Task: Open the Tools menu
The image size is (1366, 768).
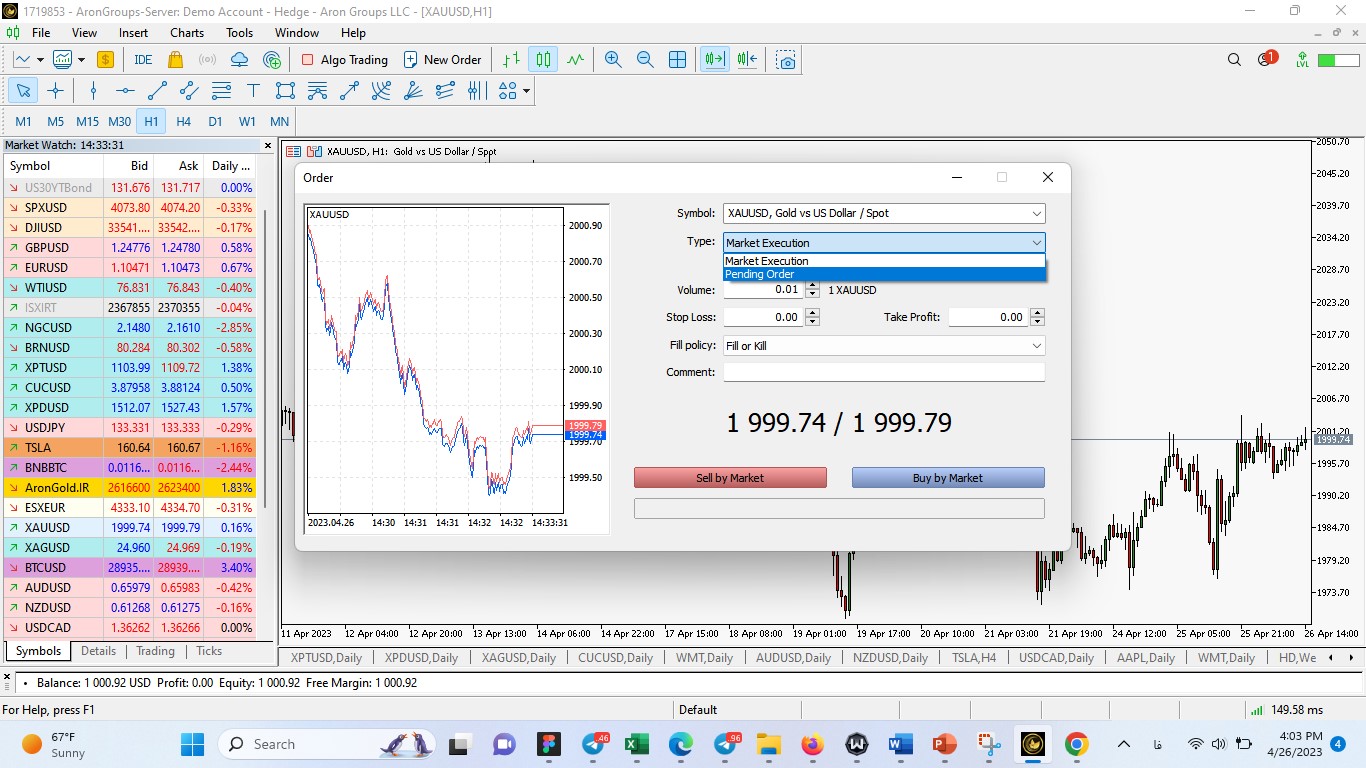Action: [x=239, y=32]
